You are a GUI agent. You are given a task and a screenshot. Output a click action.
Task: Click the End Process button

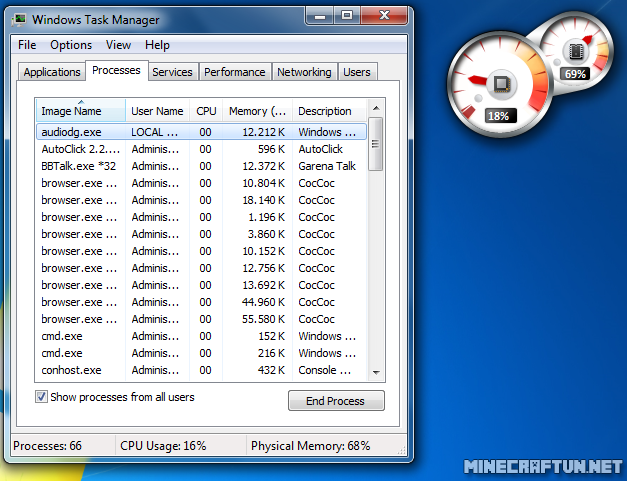click(336, 401)
